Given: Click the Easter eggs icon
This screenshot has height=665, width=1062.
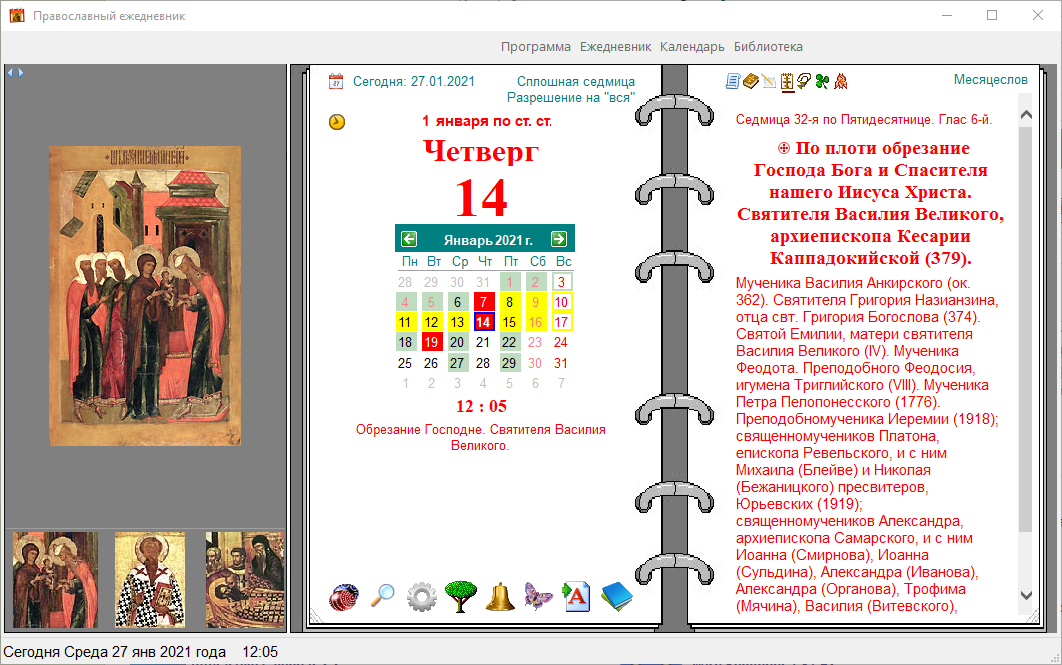Looking at the screenshot, I should pos(344,597).
